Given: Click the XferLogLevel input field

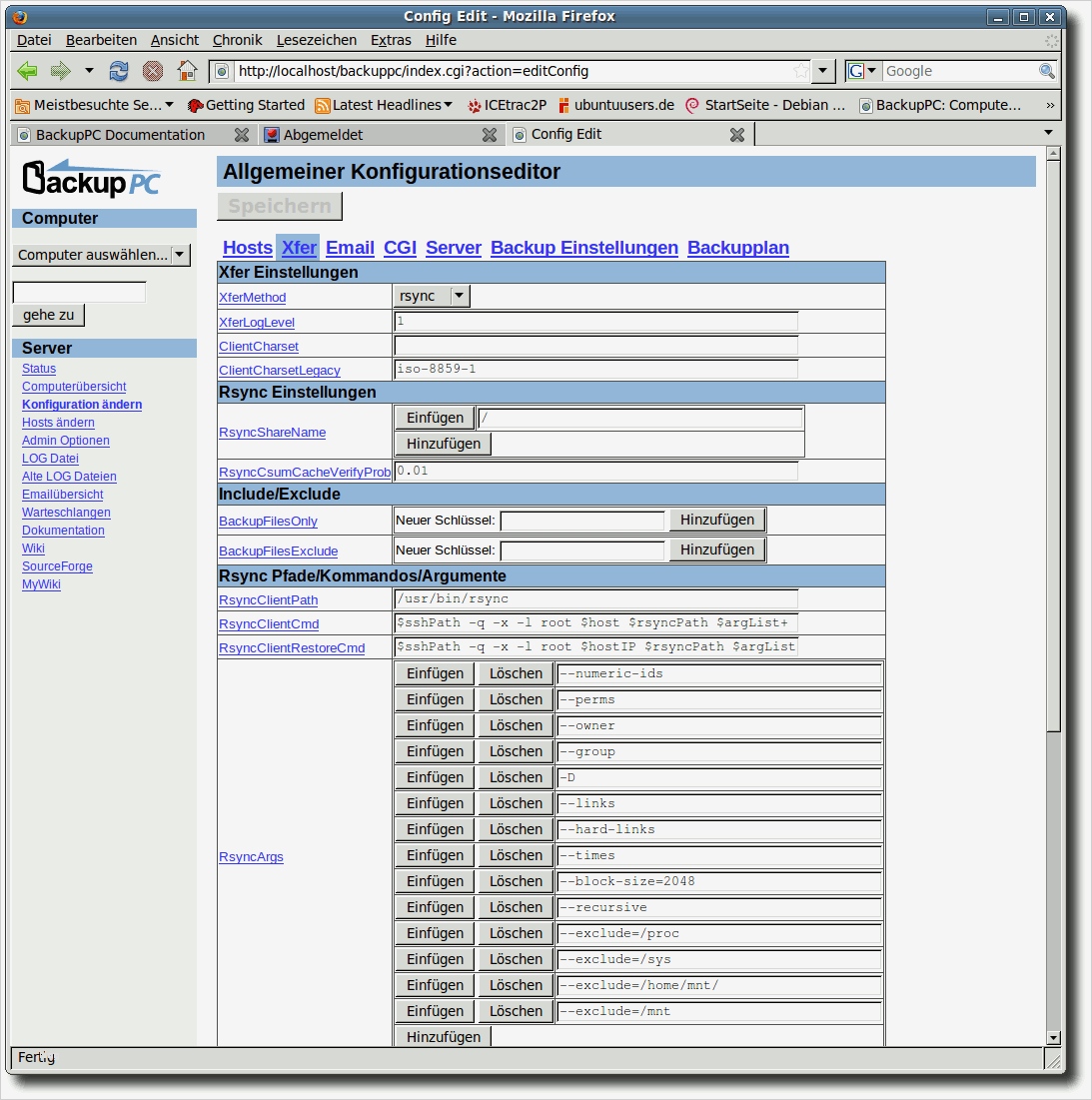Looking at the screenshot, I should coord(596,322).
